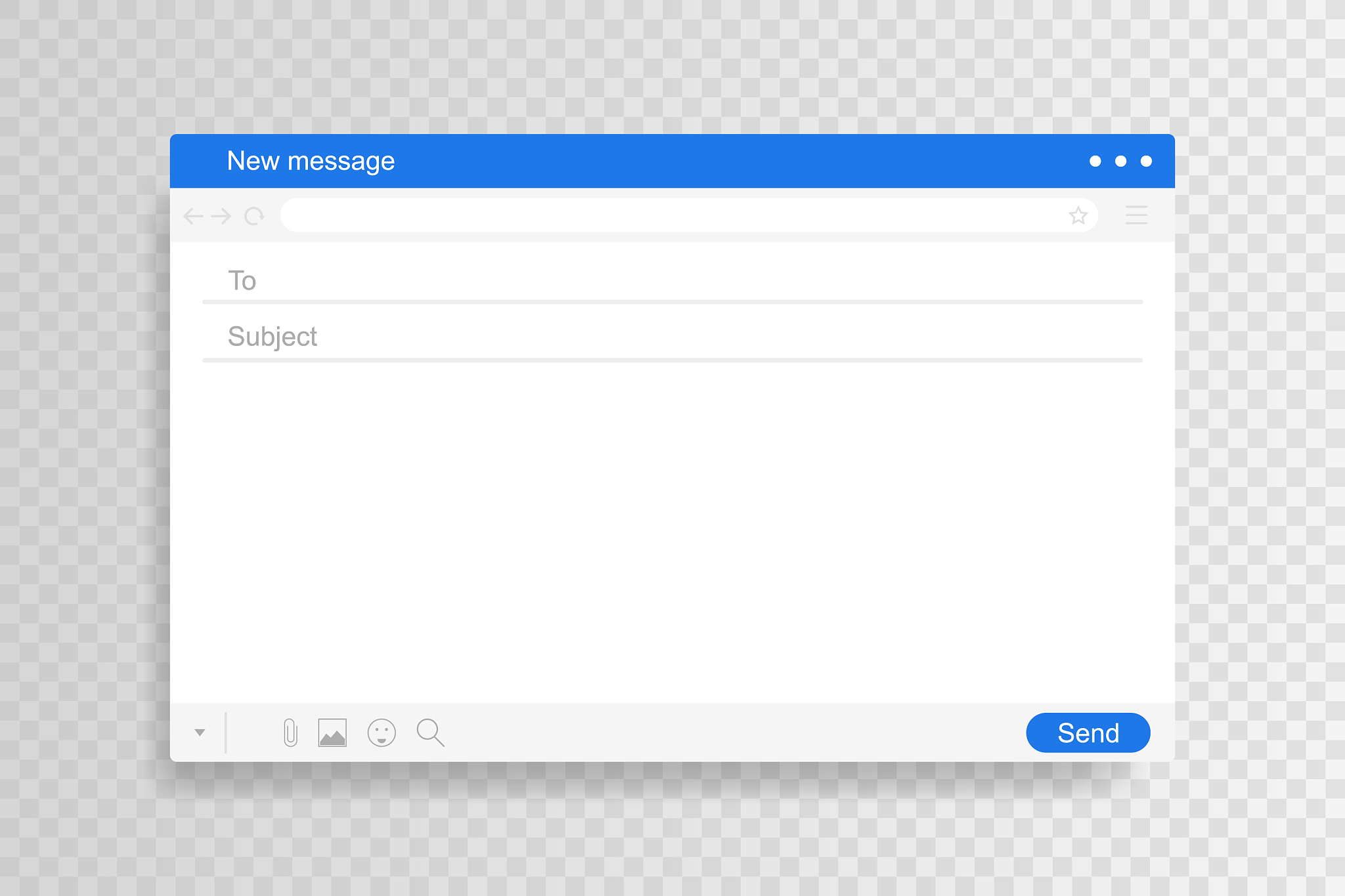This screenshot has height=896, width=1345.
Task: Open the hamburger menu icon
Action: [1136, 215]
